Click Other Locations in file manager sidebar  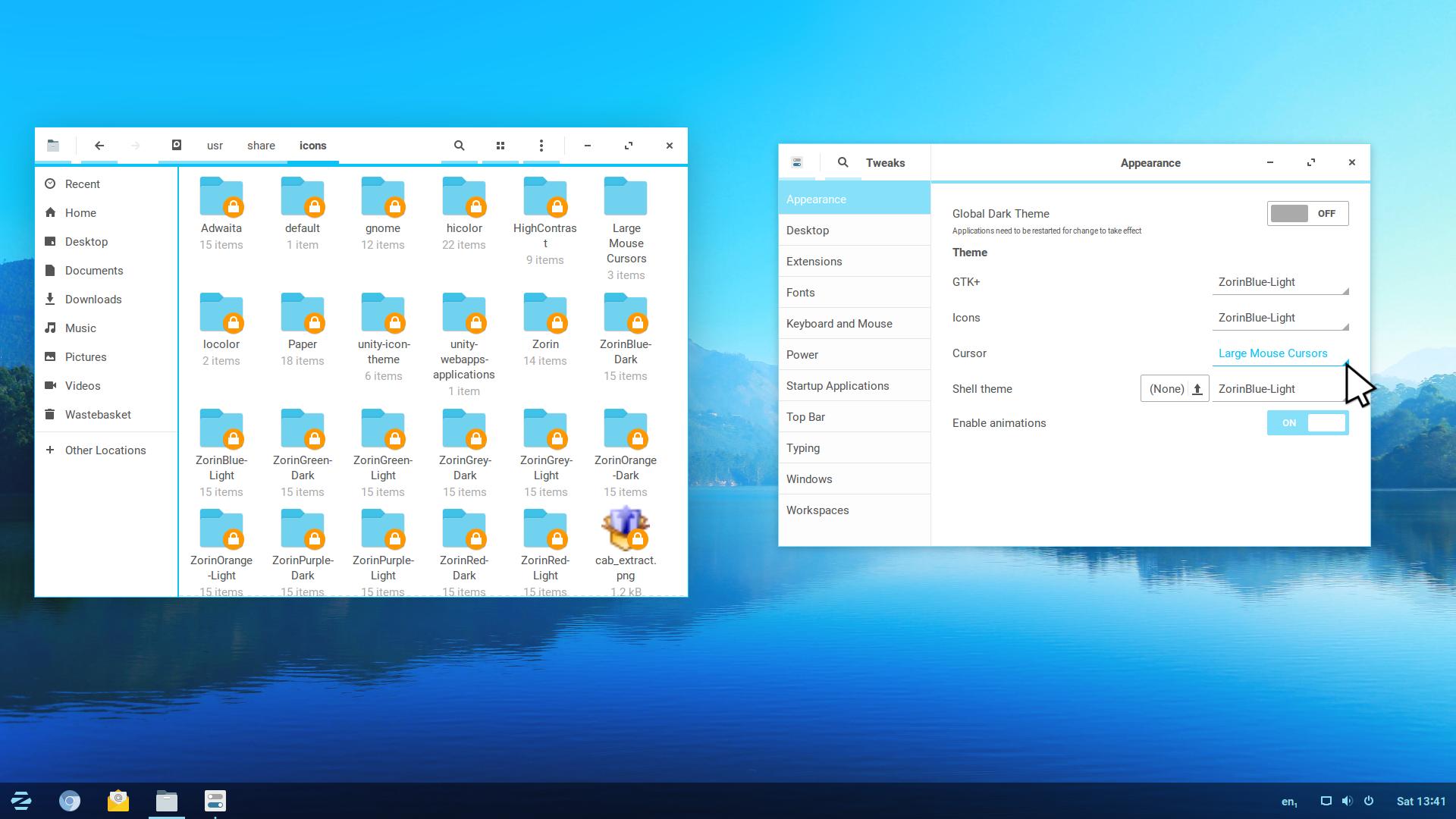pyautogui.click(x=106, y=450)
